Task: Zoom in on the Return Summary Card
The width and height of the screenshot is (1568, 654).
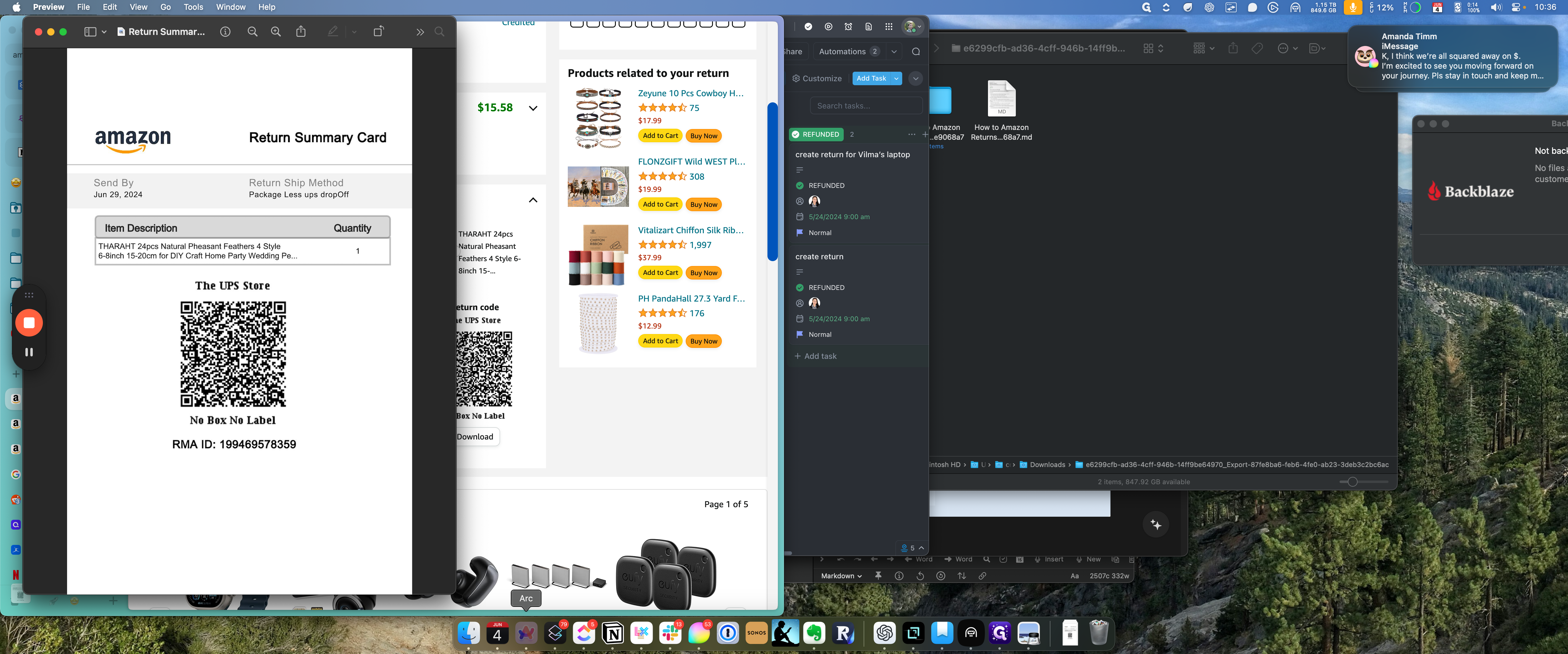Action: point(276,32)
